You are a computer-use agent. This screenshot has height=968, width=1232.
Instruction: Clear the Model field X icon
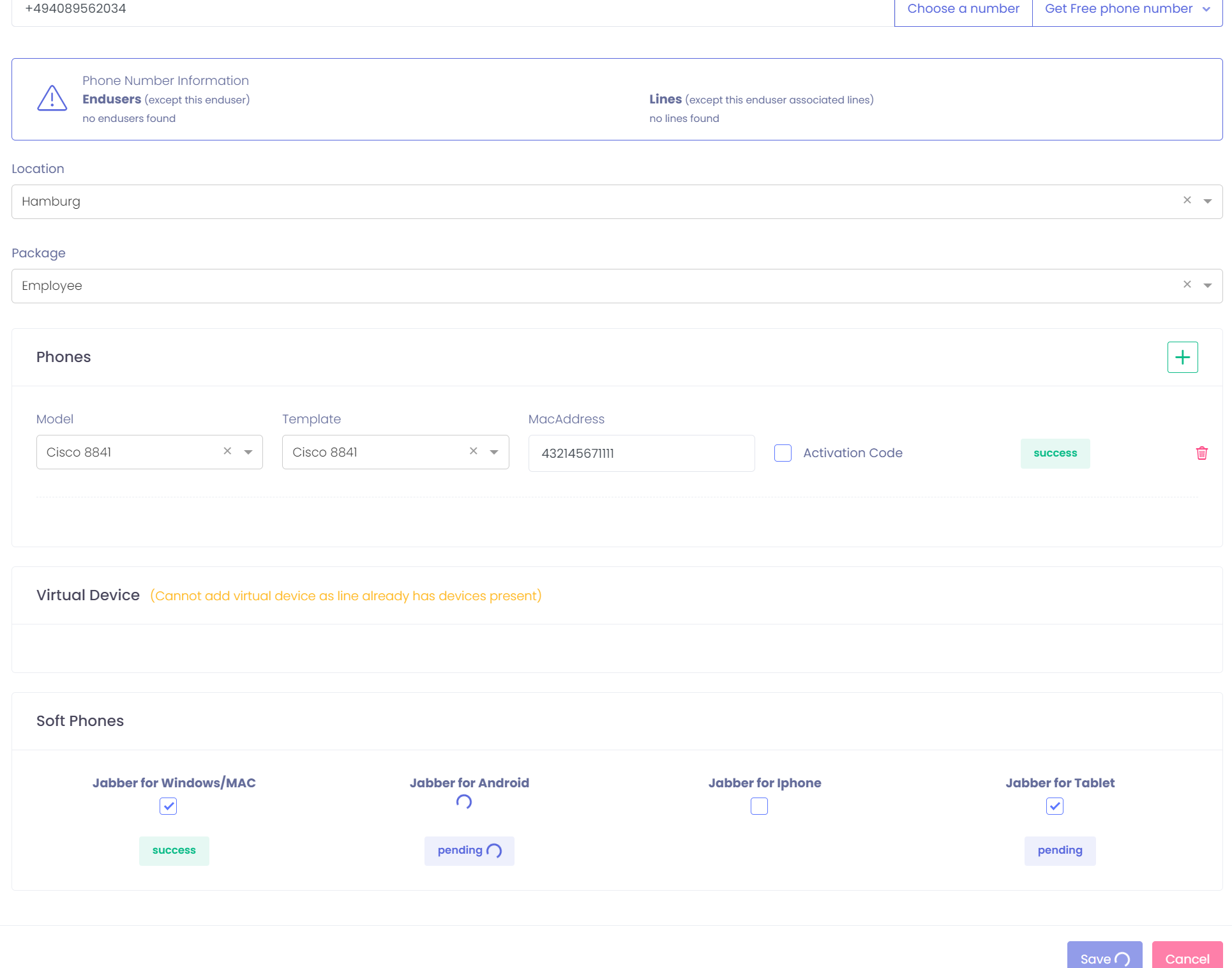tap(227, 451)
